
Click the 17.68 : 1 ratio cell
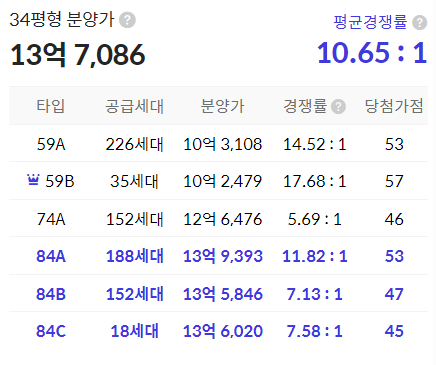coord(315,181)
